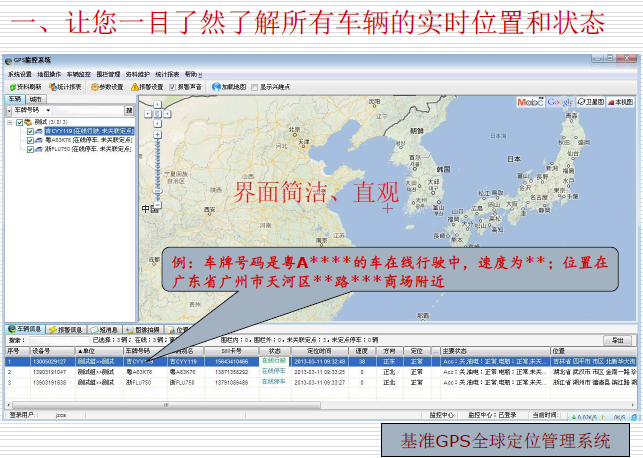The width and height of the screenshot is (643, 458).
Task: Click 加载地图 load map button
Action: coord(234,87)
